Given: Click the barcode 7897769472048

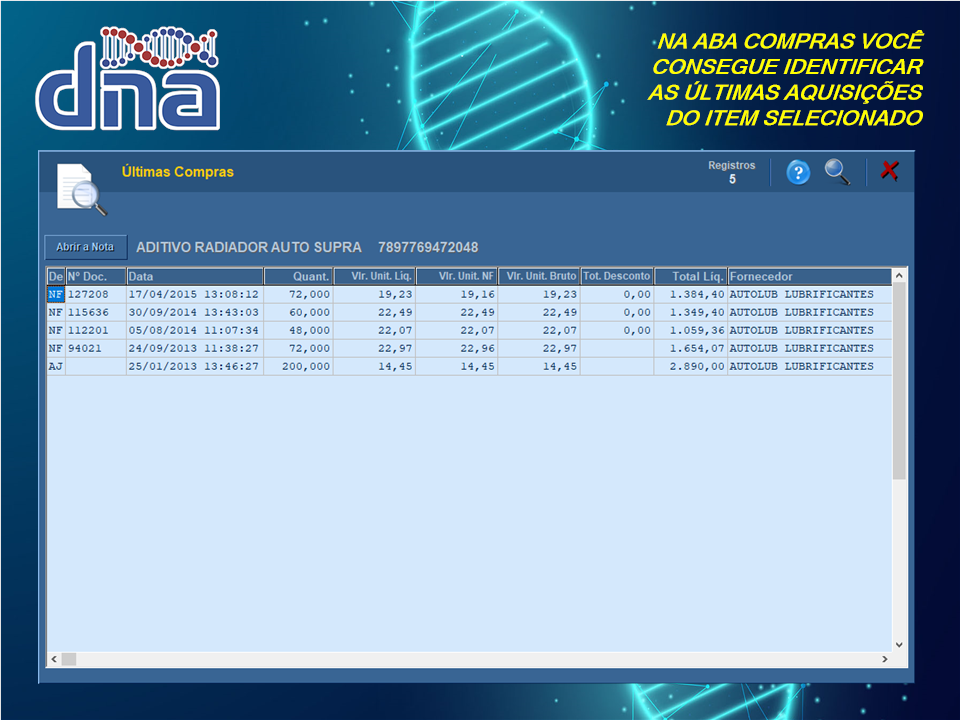Looking at the screenshot, I should point(428,247).
